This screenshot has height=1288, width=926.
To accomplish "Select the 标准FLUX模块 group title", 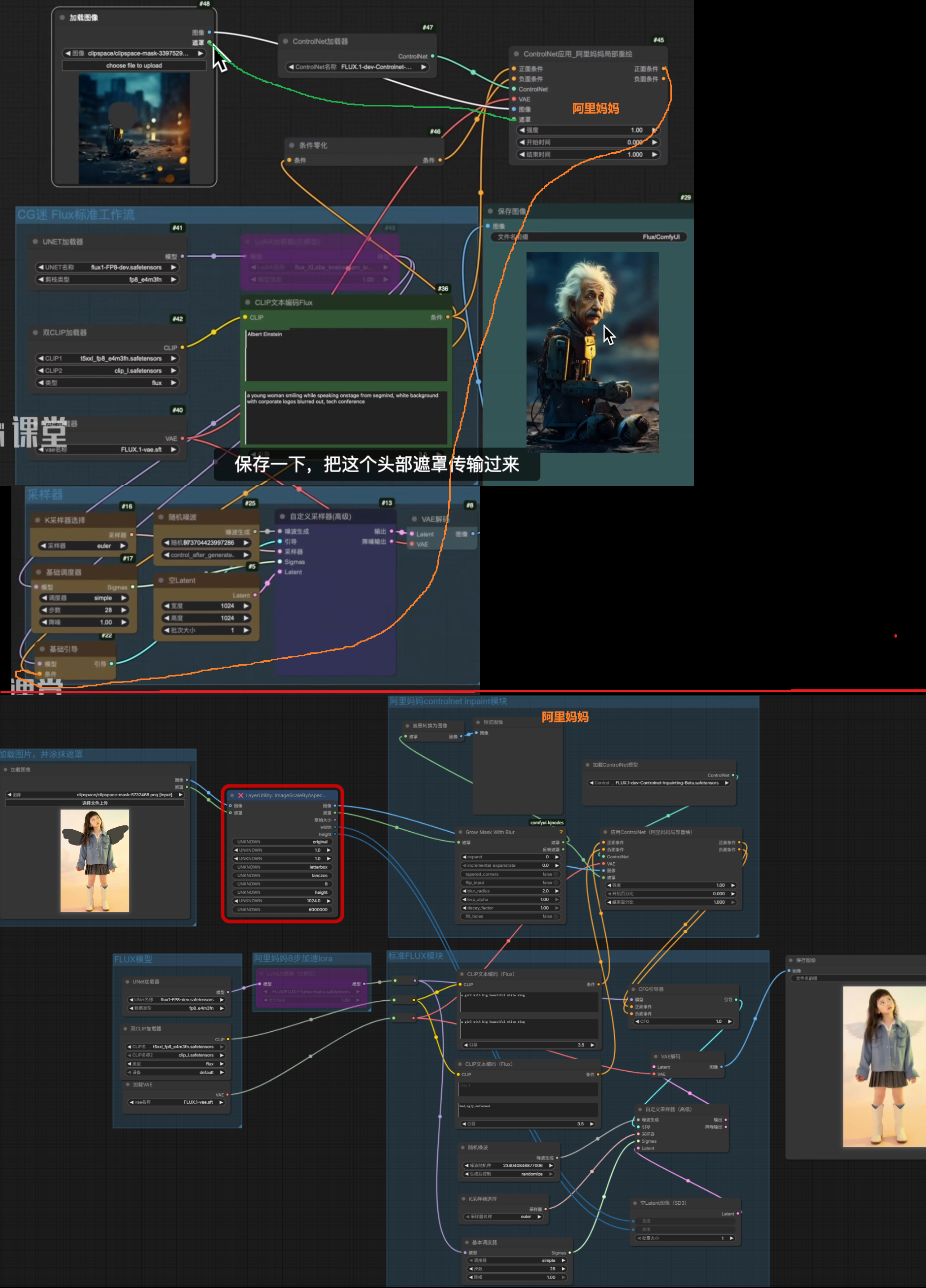I will pyautogui.click(x=416, y=956).
